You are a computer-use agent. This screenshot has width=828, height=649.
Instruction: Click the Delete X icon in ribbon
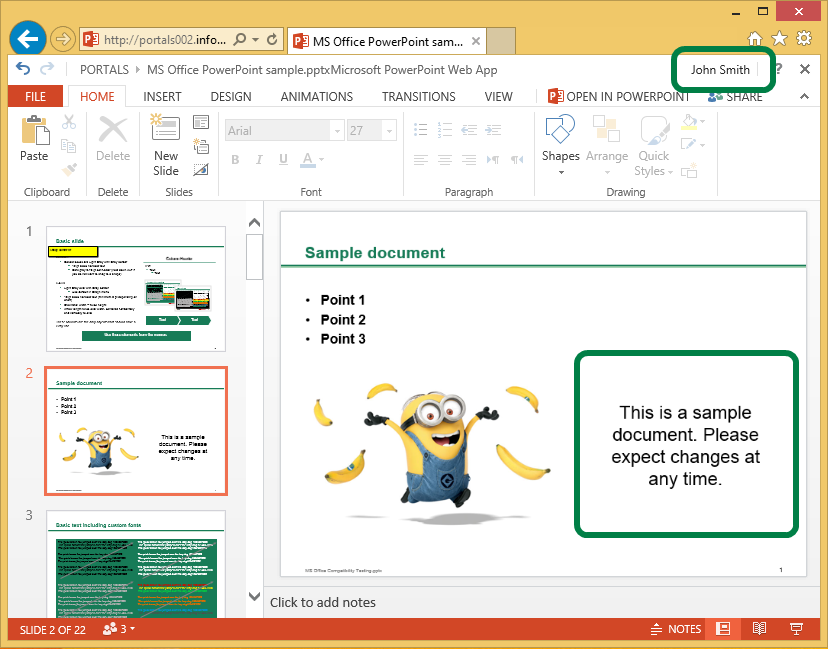113,130
